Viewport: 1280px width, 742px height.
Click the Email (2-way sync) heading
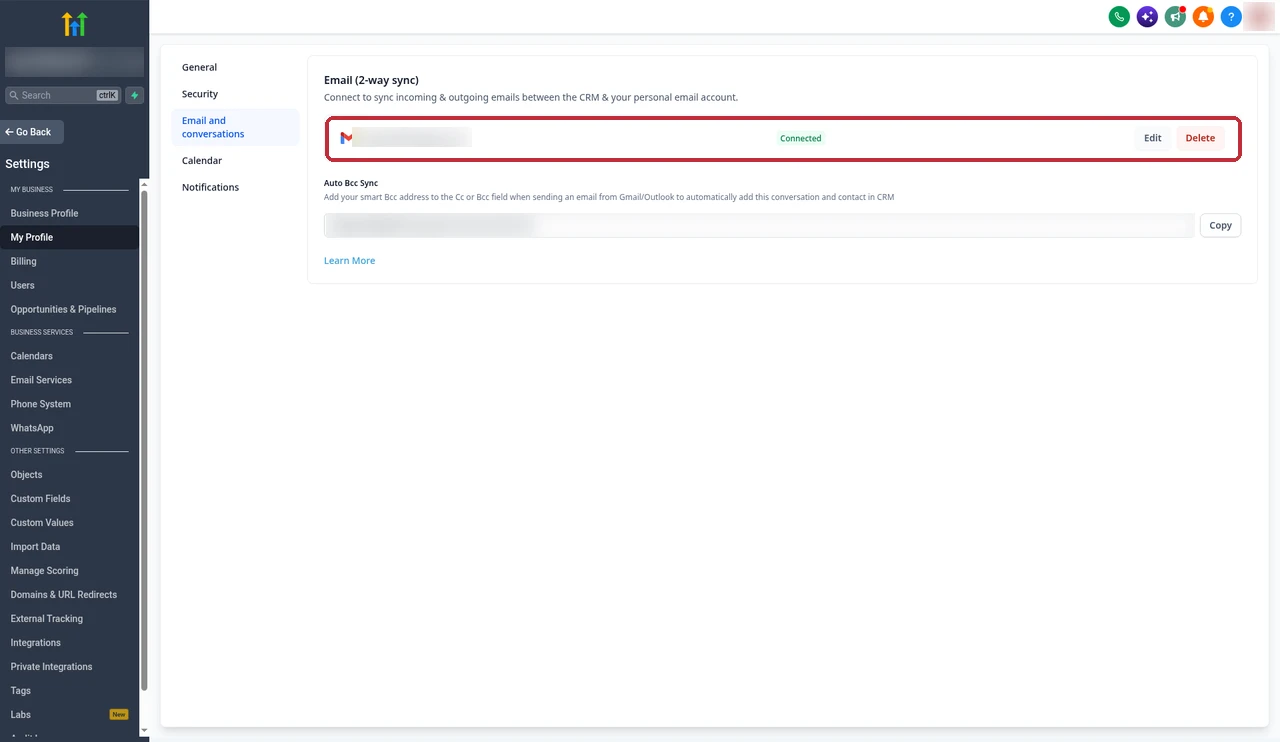(x=371, y=80)
